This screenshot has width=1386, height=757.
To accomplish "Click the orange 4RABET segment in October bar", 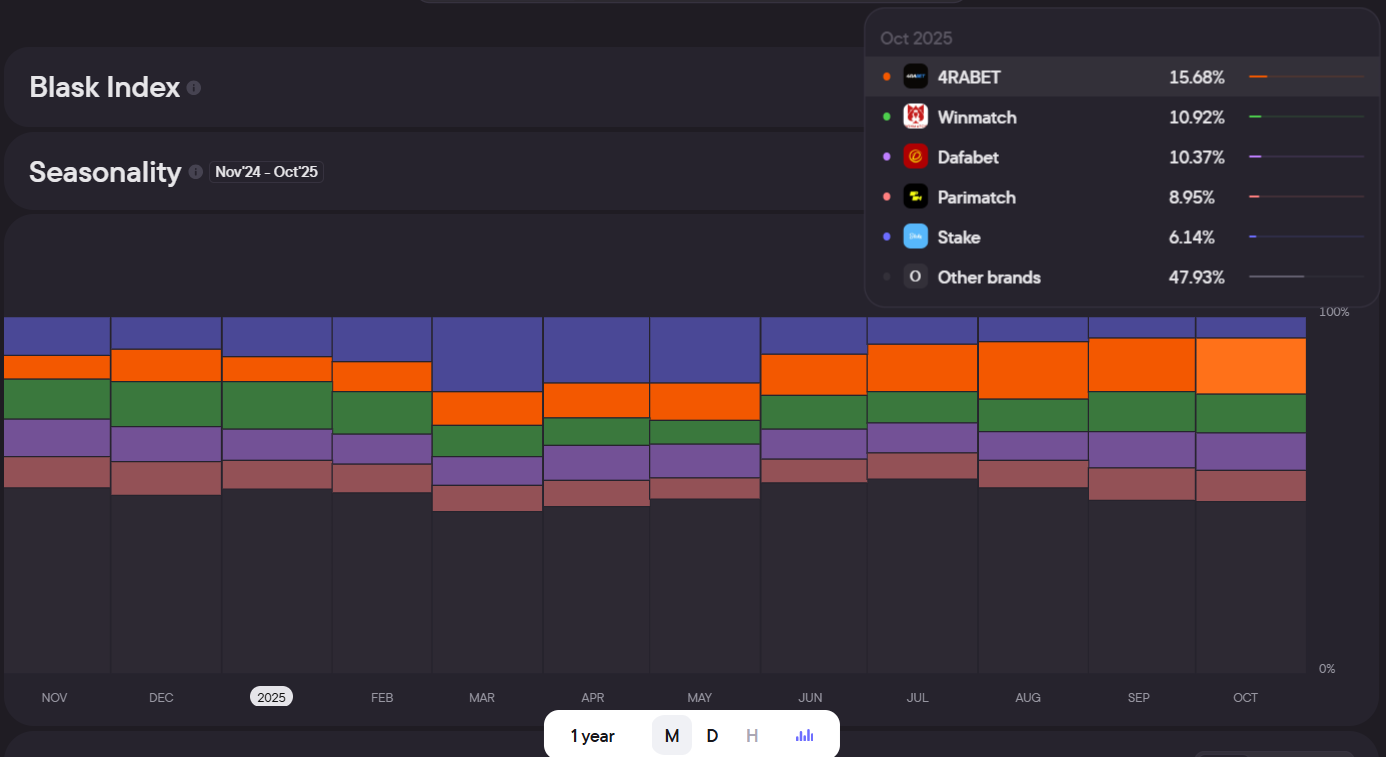I will (x=1251, y=366).
